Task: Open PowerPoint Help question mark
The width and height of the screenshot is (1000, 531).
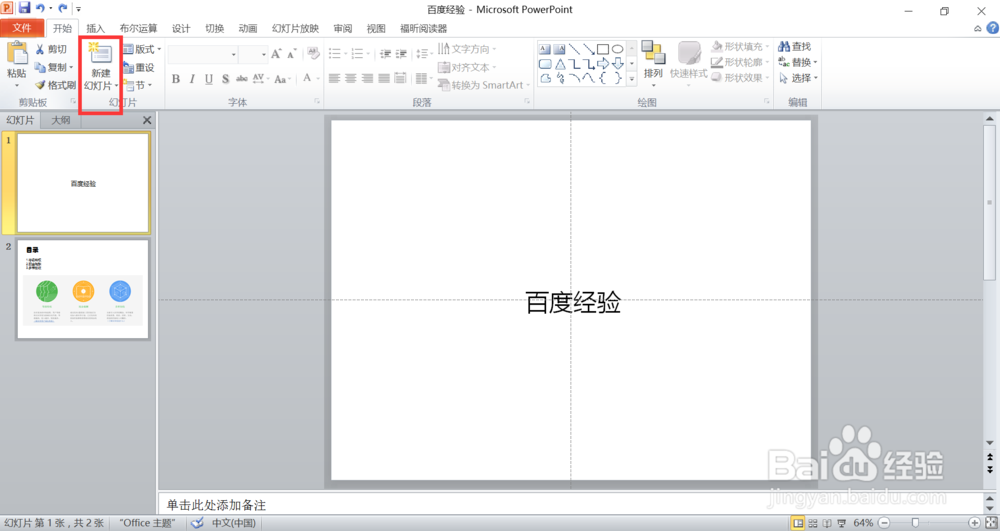Action: point(992,28)
